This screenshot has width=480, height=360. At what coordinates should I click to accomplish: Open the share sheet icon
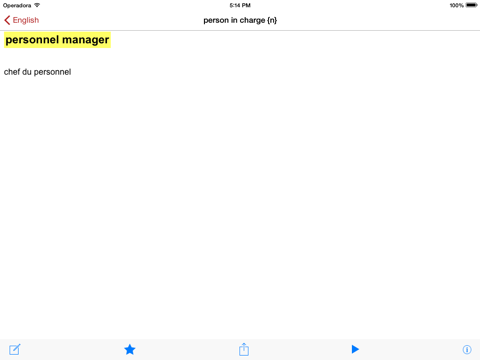coord(244,349)
